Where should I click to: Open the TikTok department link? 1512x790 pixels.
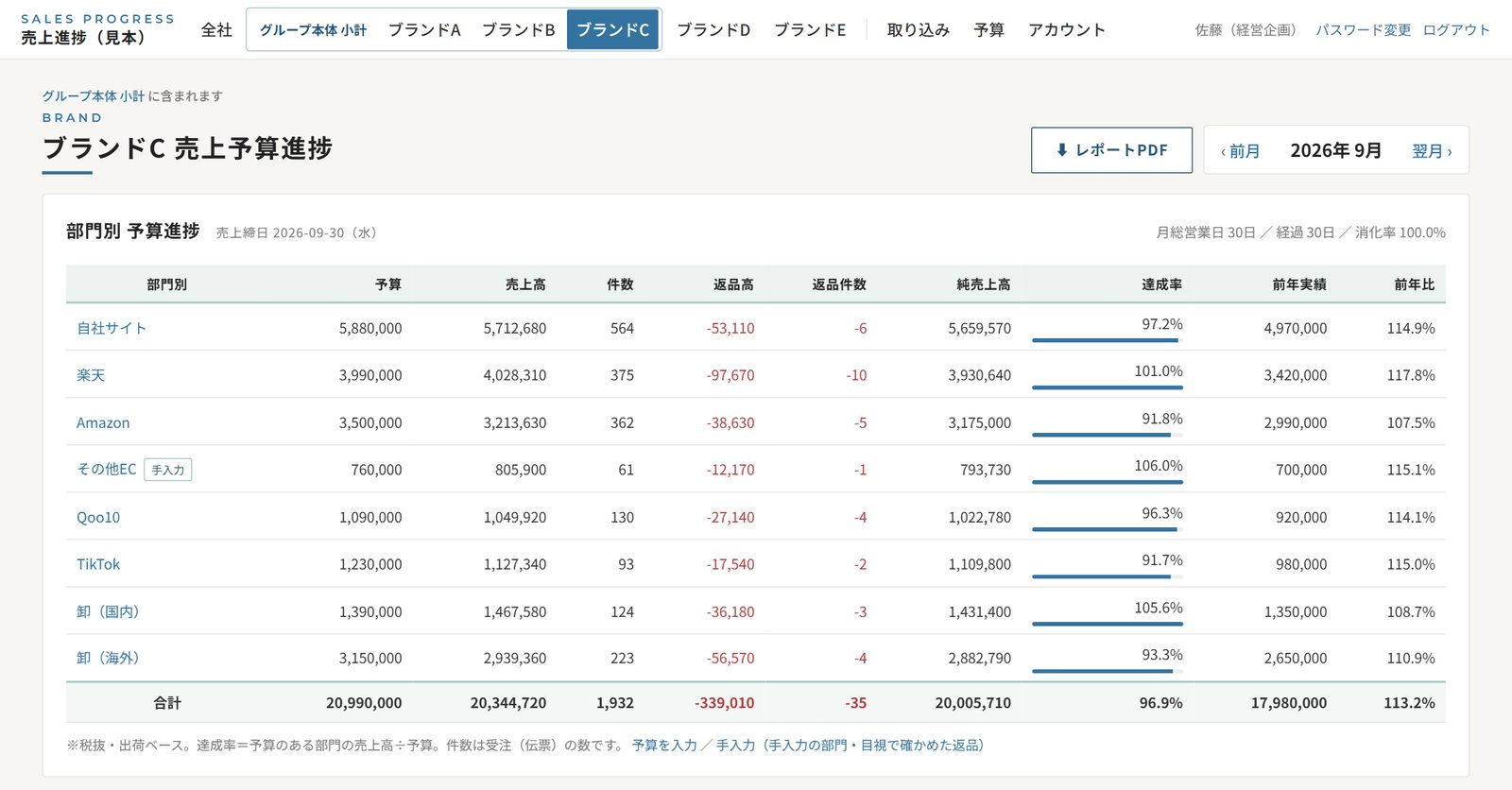click(98, 564)
